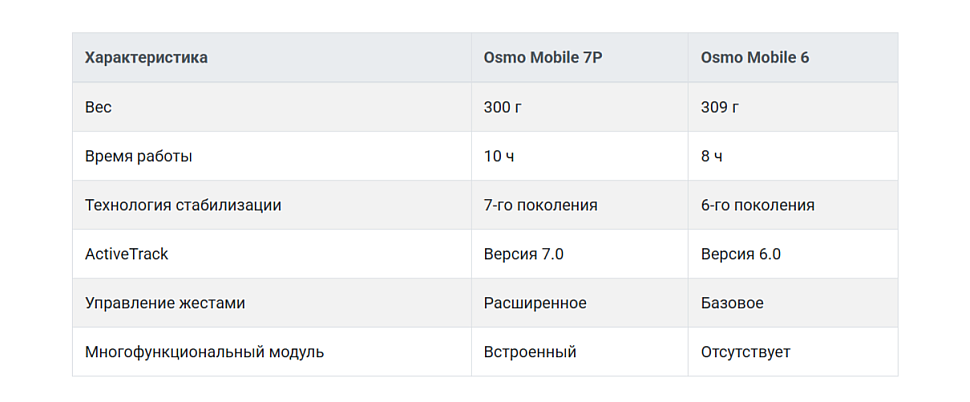Click the "300 г" weight cell
This screenshot has height=402, width=970.
tap(502, 107)
